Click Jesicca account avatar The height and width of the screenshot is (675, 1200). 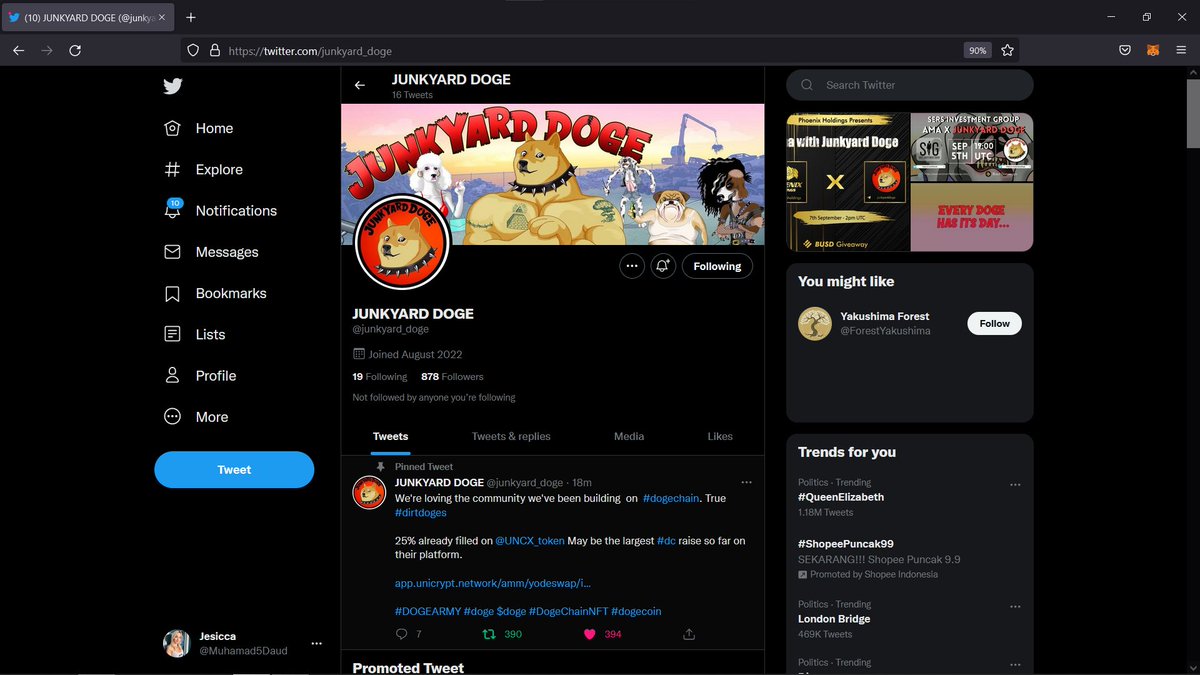pos(177,643)
